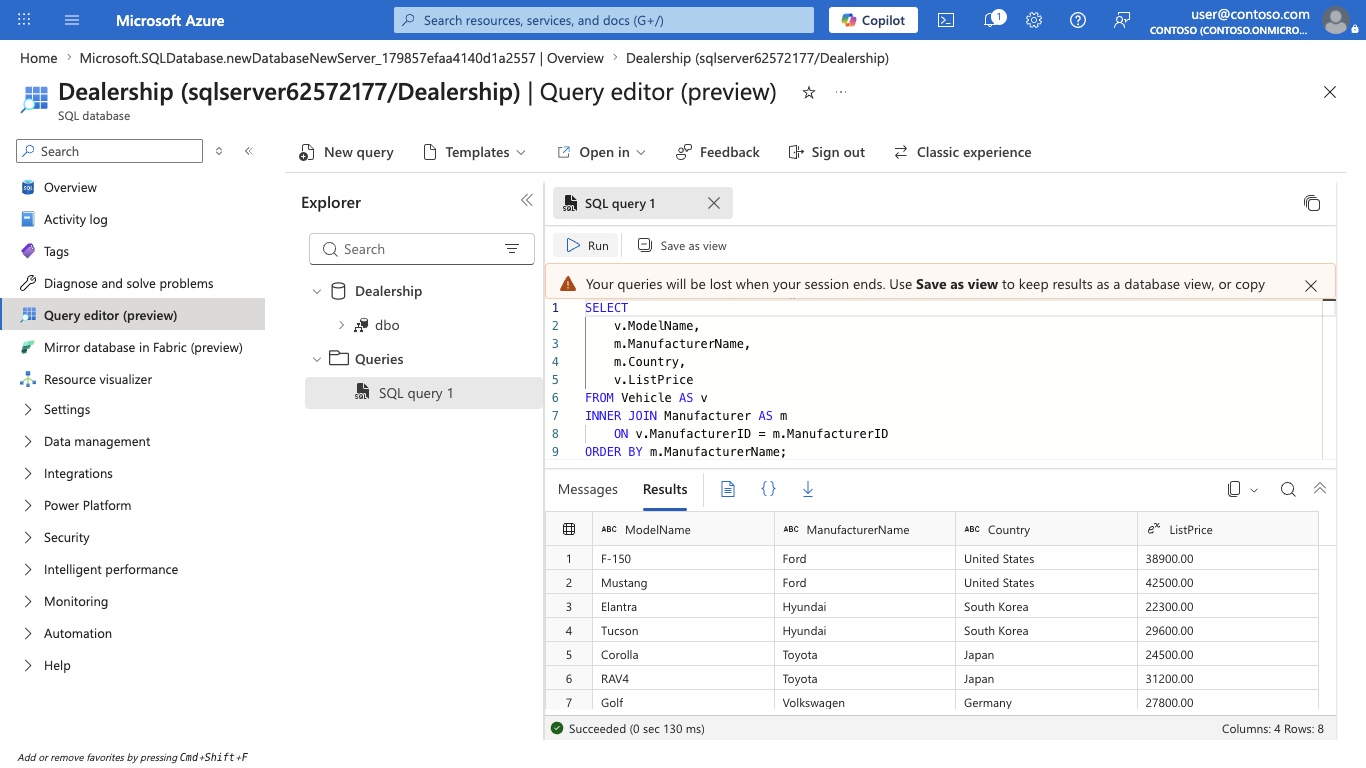Collapse the Queries folder

317,359
